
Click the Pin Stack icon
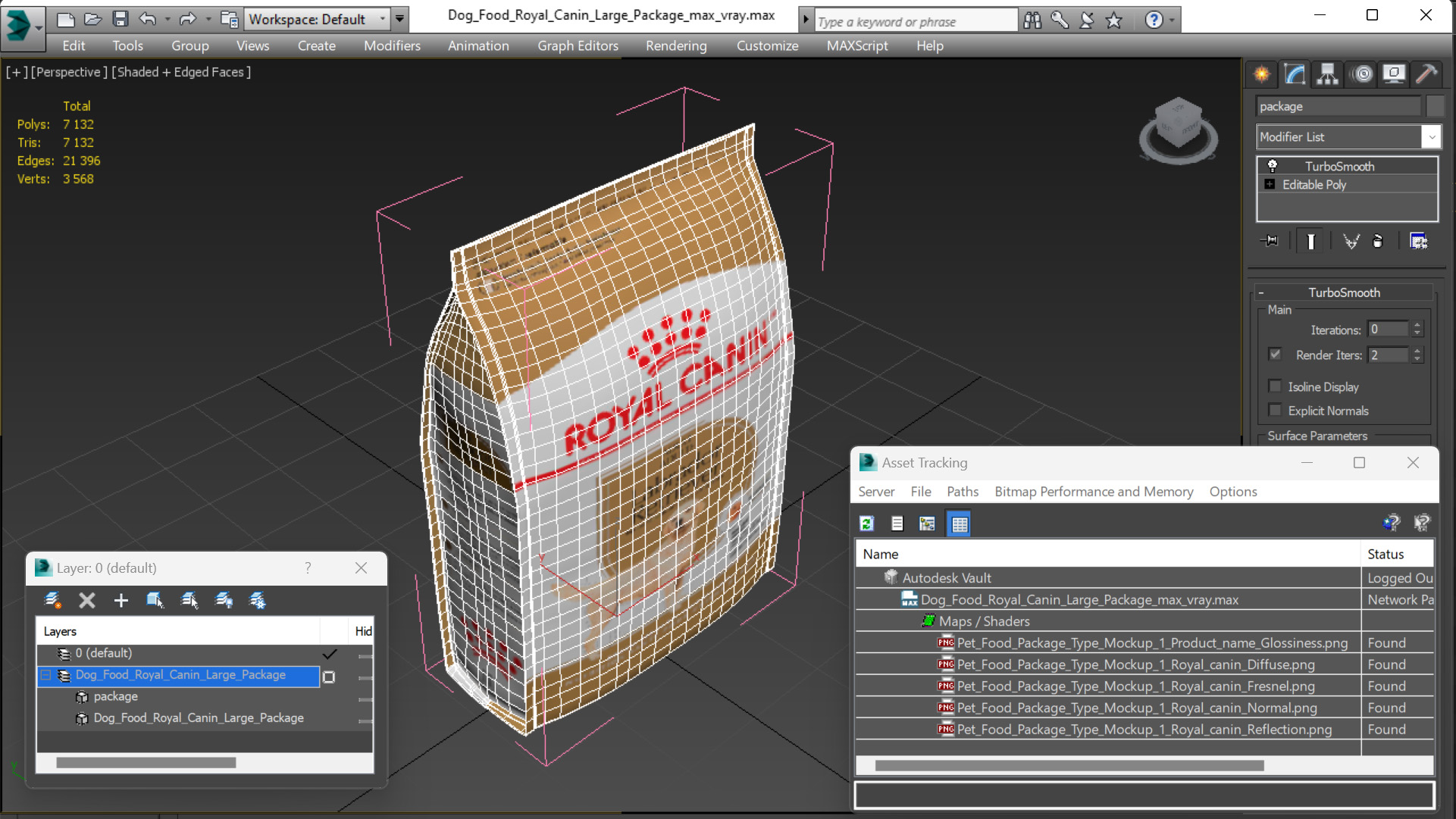coord(1269,241)
